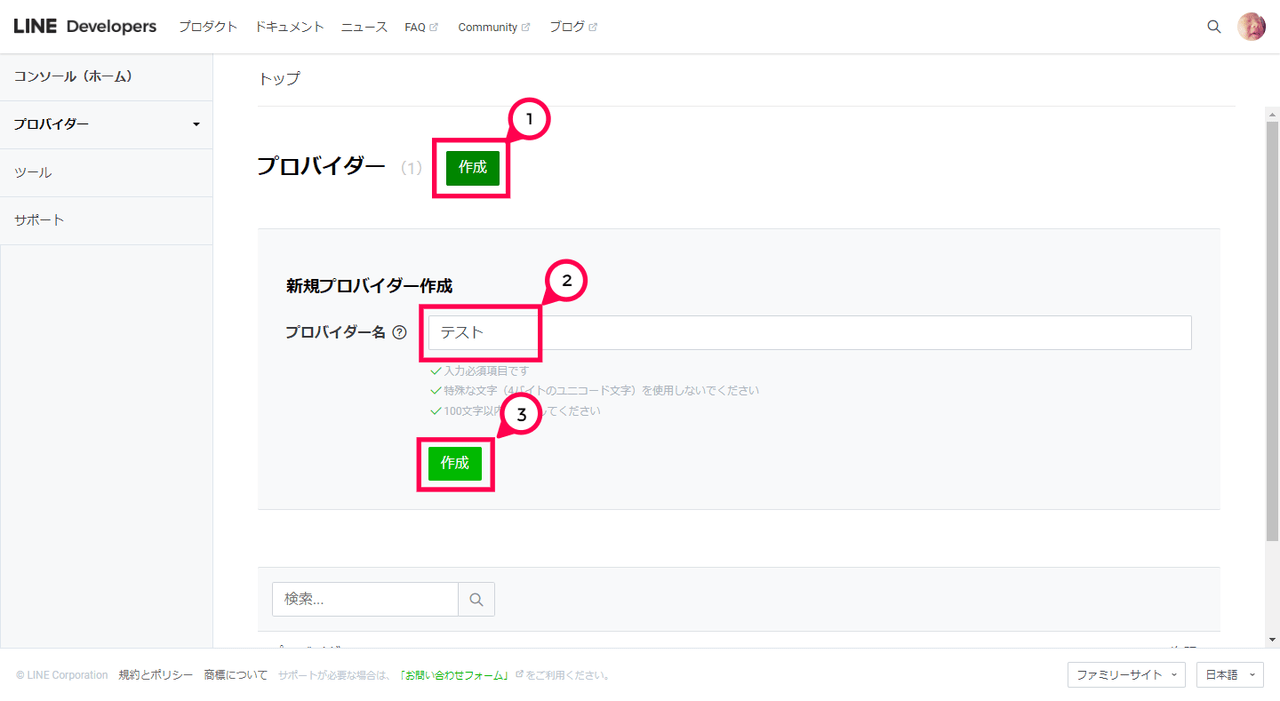Click the help icon beside プロバイダー名
The width and height of the screenshot is (1280, 701).
(x=400, y=333)
